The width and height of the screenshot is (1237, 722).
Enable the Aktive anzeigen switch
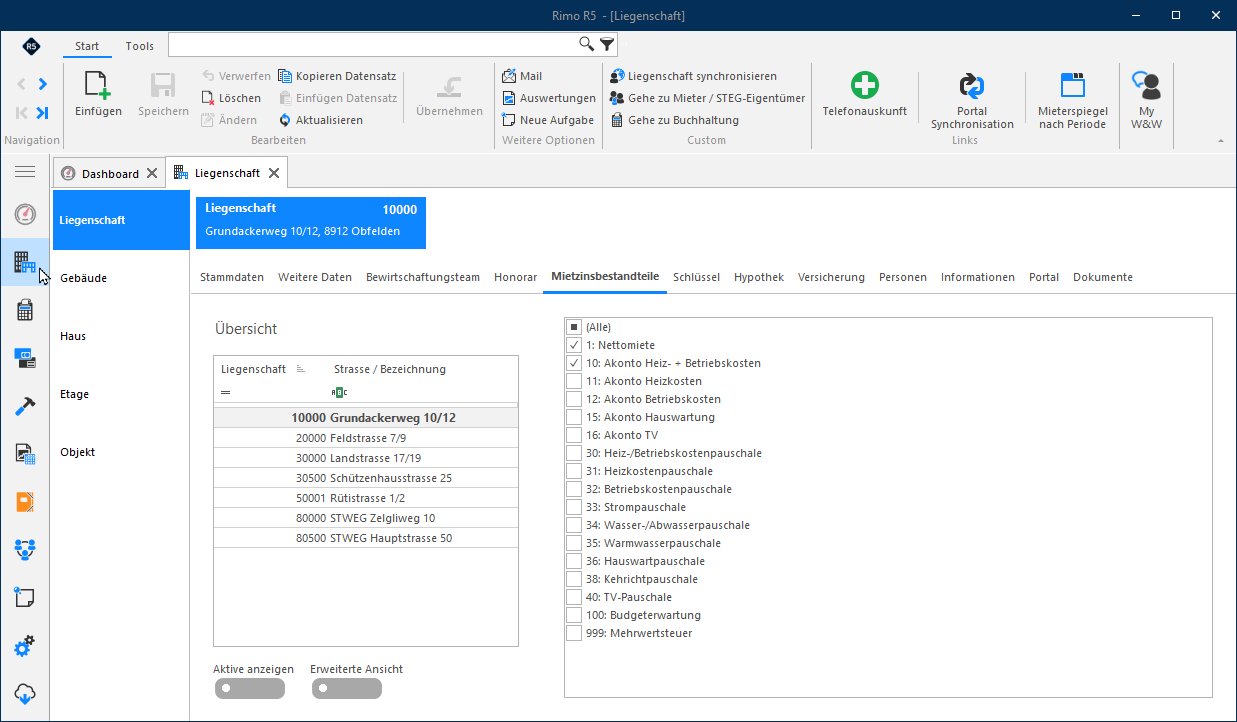pos(249,688)
